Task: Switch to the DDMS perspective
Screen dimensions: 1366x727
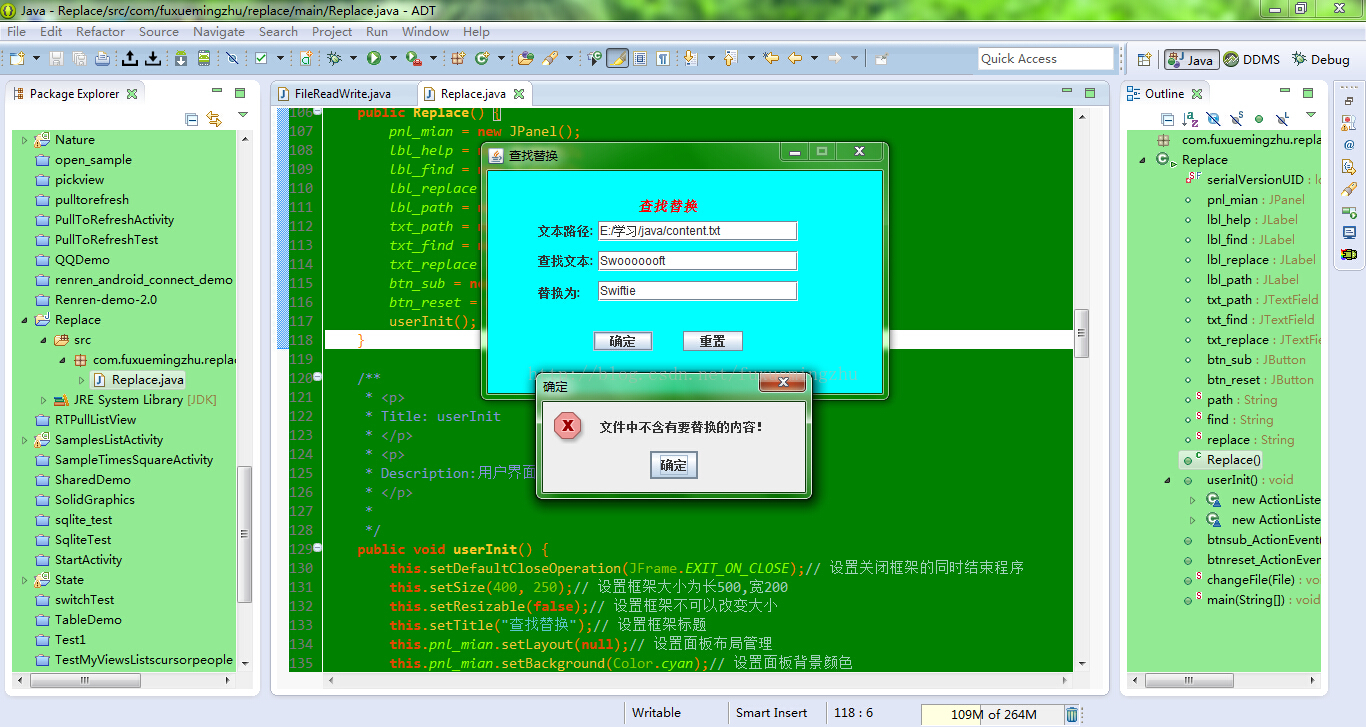Action: (1251, 59)
